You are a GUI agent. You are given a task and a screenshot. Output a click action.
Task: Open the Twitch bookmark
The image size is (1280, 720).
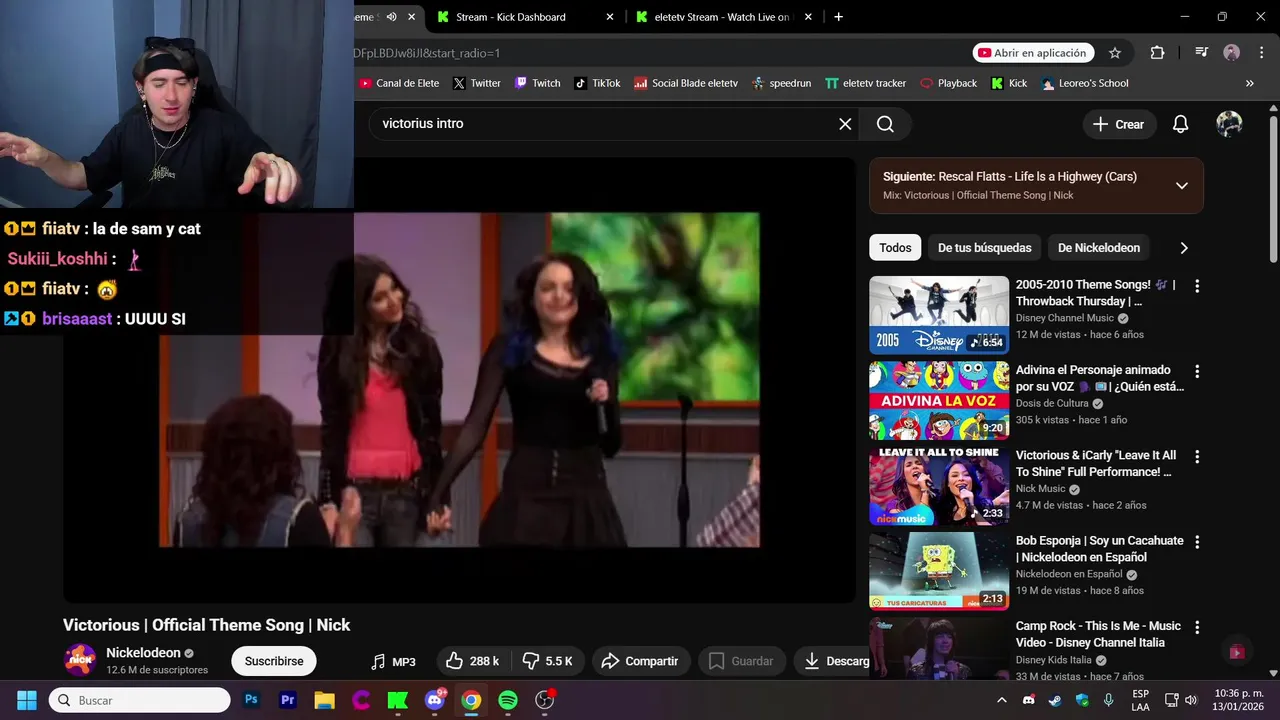click(x=537, y=83)
